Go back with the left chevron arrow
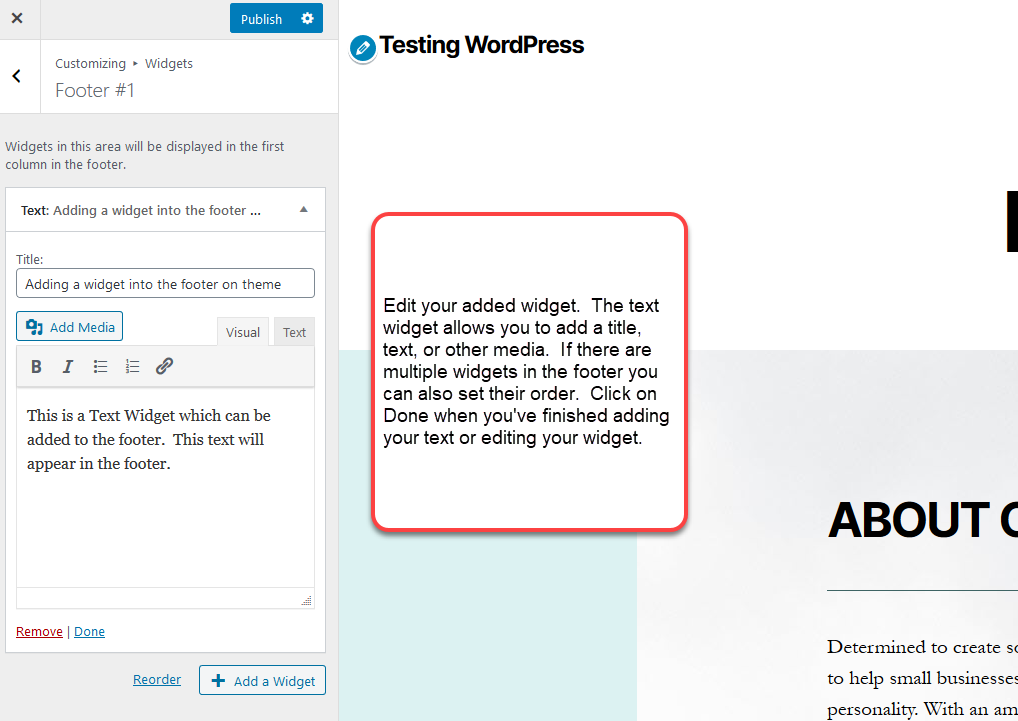 click(x=18, y=76)
